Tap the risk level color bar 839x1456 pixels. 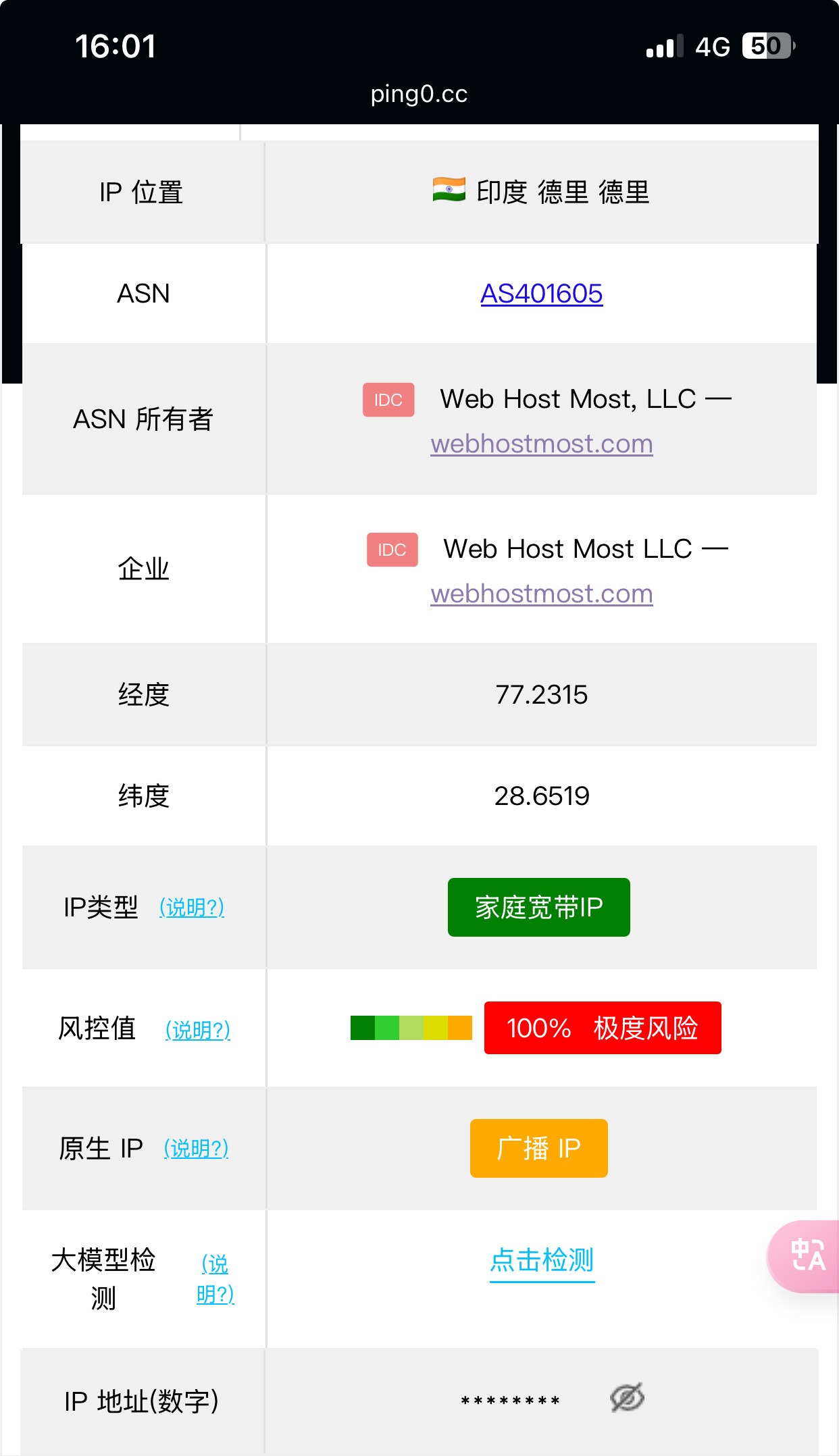[411, 1028]
